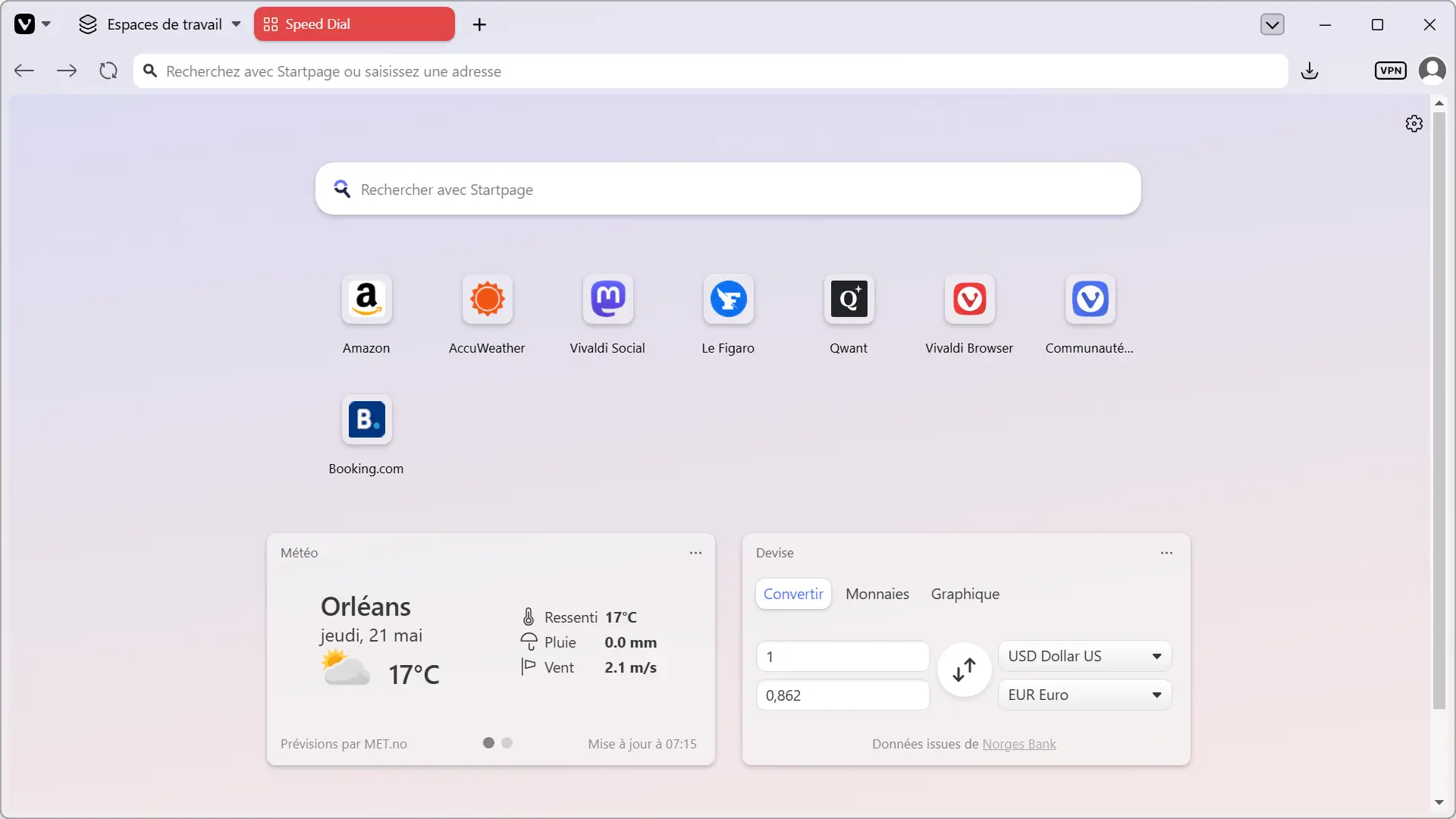Click the Pluie umbrella icon

[x=529, y=642]
